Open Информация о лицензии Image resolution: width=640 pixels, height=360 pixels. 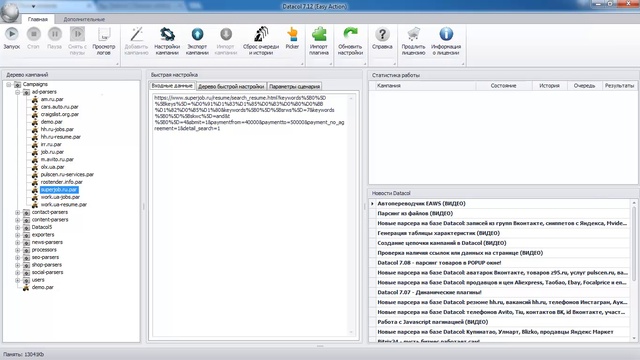(446, 41)
